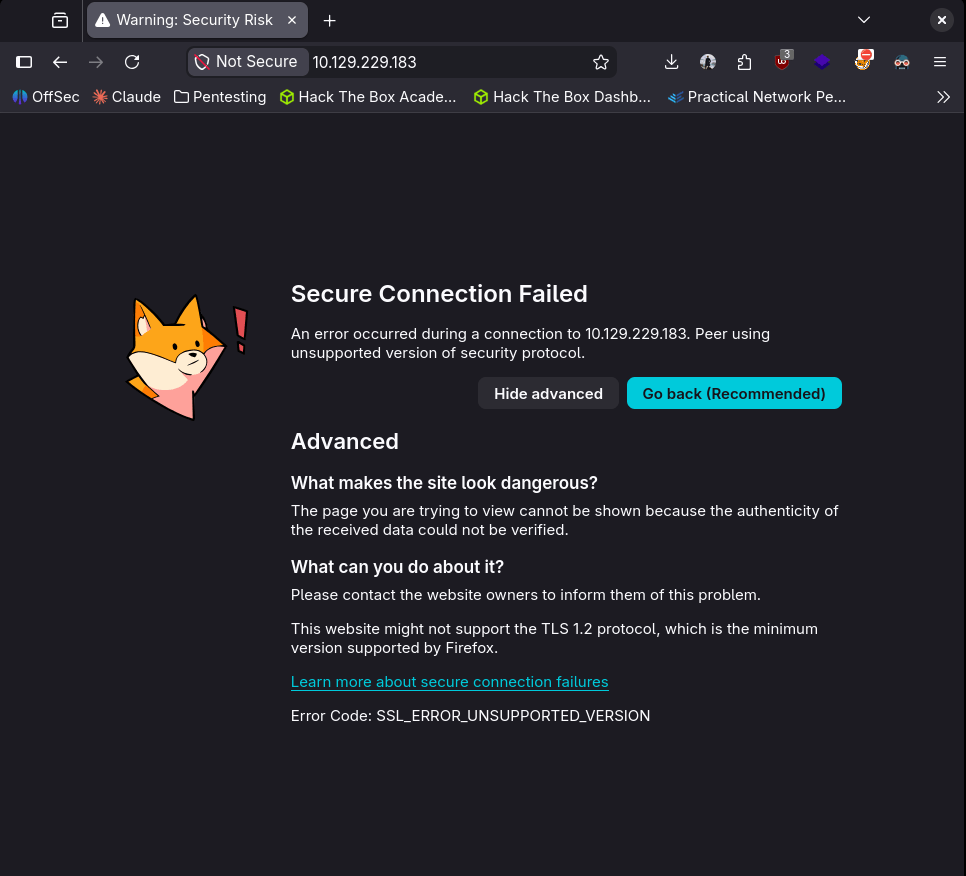Open the Firefox application menu
This screenshot has height=876, width=966.
[x=940, y=62]
